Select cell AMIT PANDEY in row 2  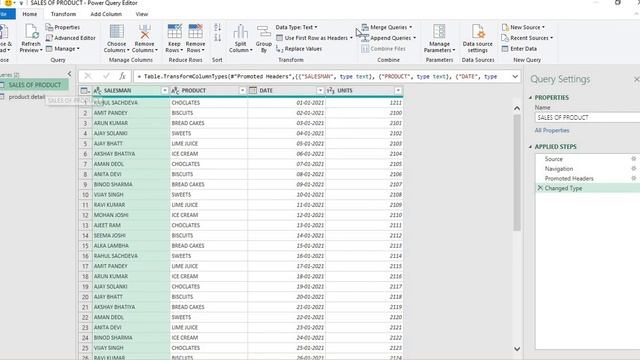(131, 113)
